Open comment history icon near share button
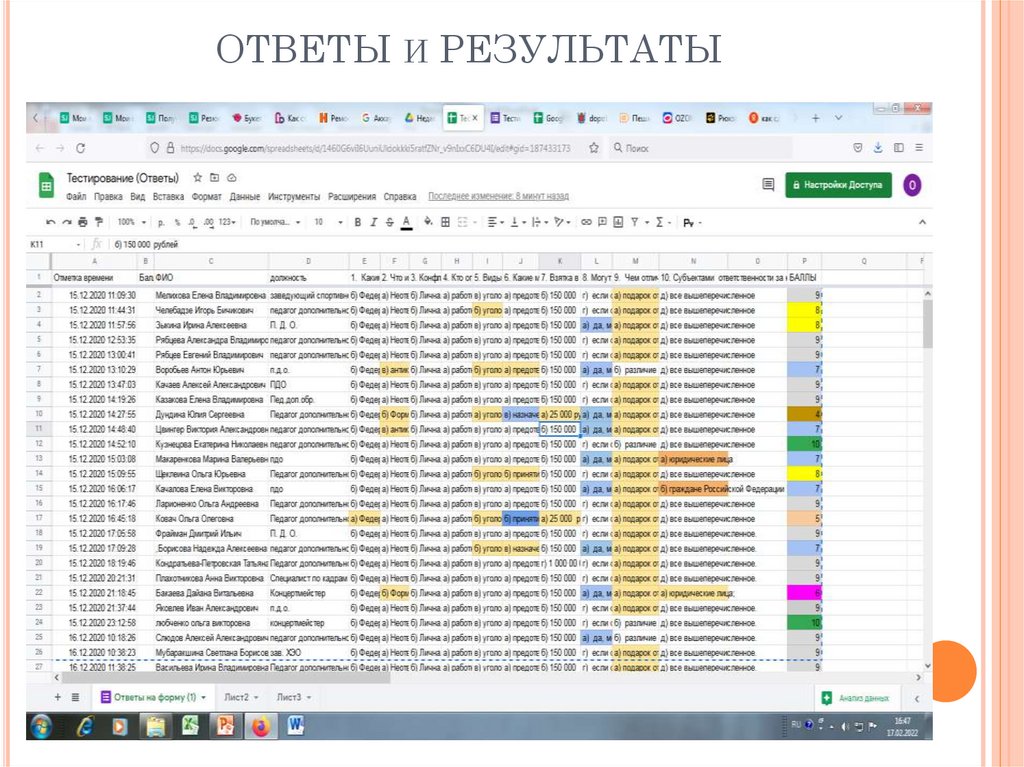This screenshot has width=1024, height=767. 769,185
